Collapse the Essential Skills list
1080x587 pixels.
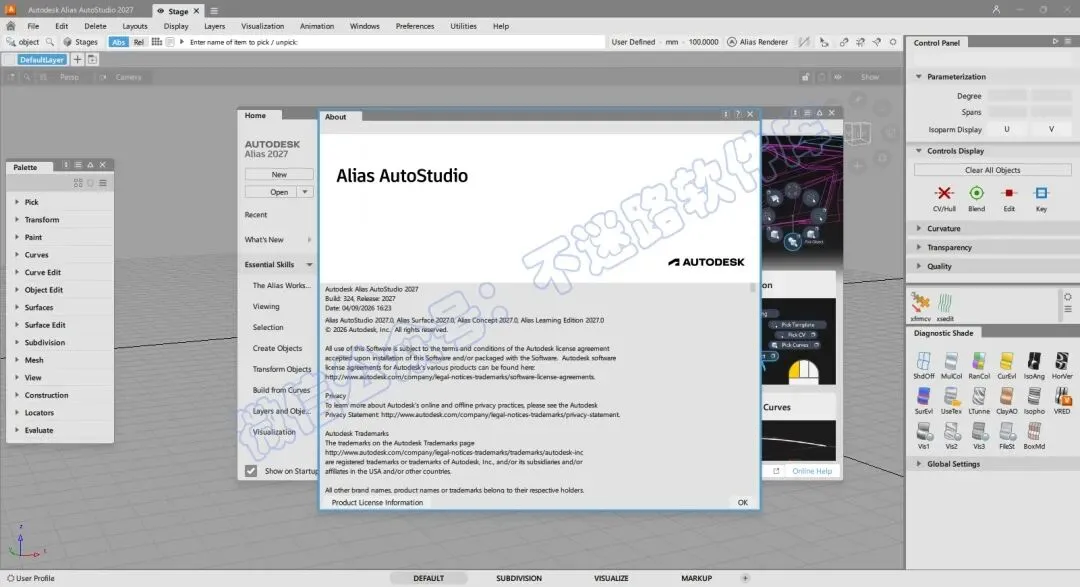[309, 265]
